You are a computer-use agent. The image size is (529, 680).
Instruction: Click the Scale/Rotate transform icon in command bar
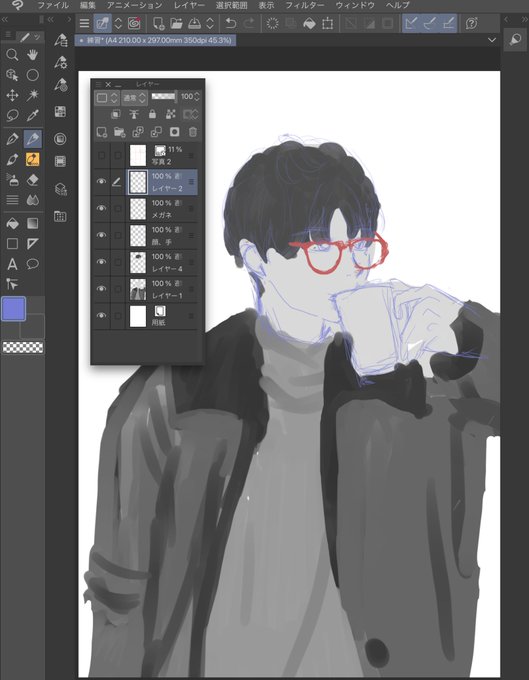[x=327, y=23]
